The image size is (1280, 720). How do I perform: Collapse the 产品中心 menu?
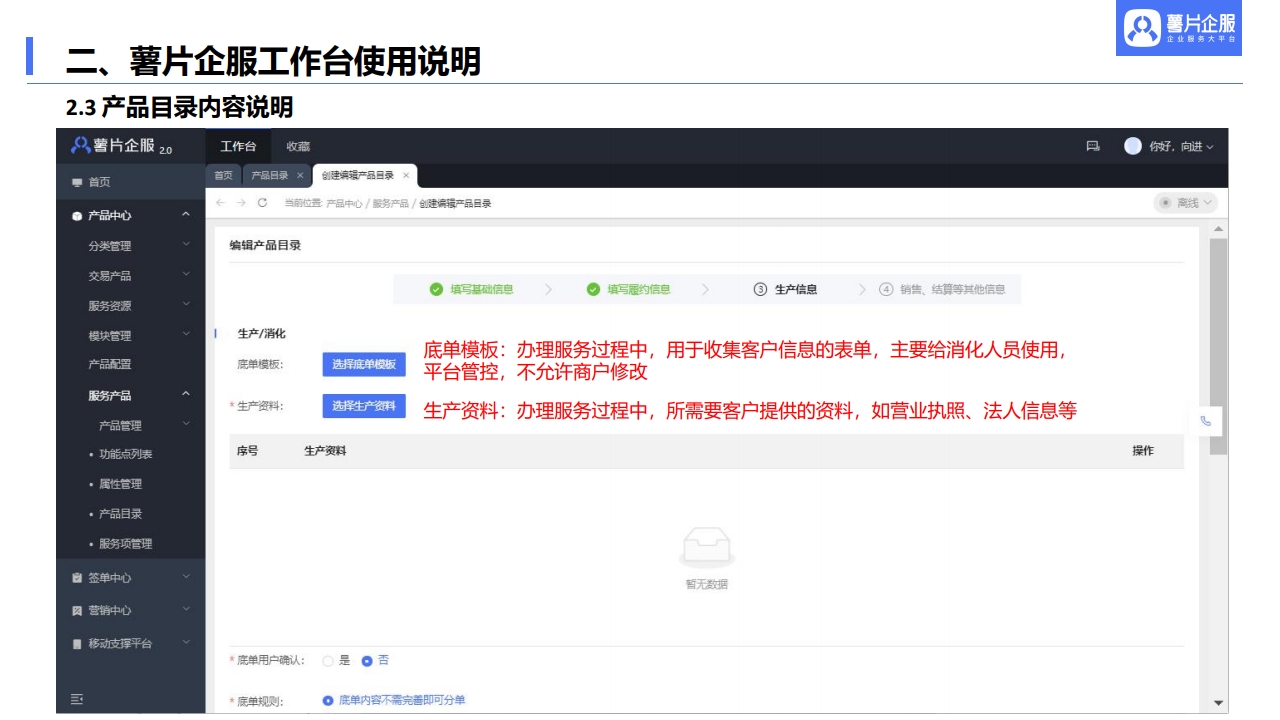pyautogui.click(x=186, y=215)
